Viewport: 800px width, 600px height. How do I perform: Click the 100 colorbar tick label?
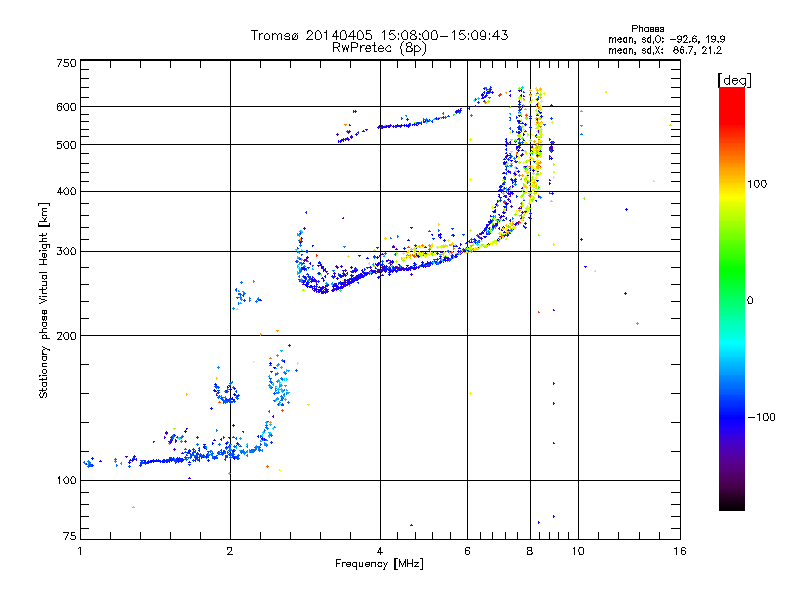(x=757, y=184)
